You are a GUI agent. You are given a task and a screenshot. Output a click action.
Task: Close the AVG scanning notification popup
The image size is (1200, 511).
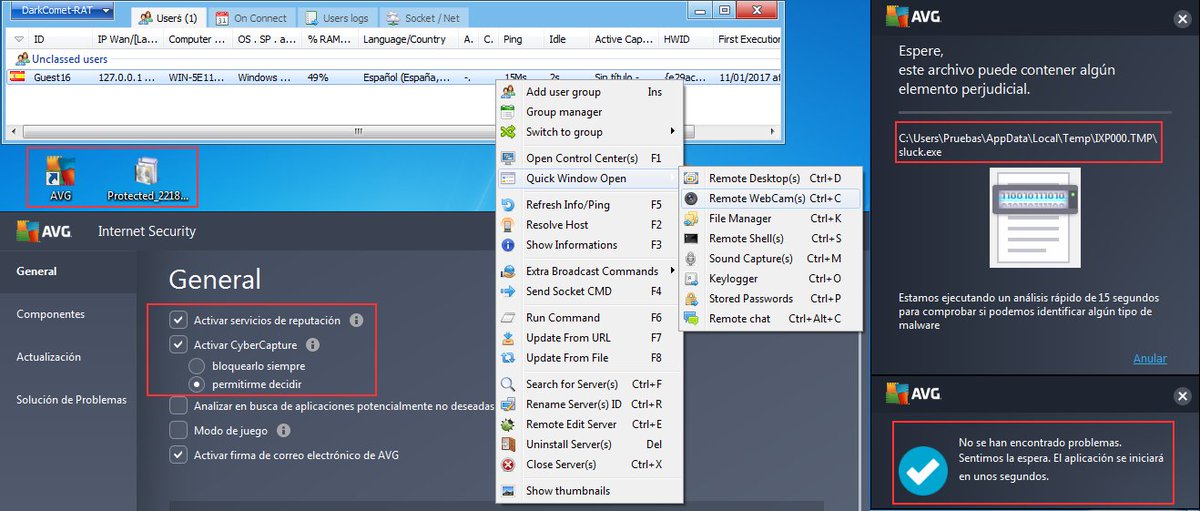[x=1183, y=18]
